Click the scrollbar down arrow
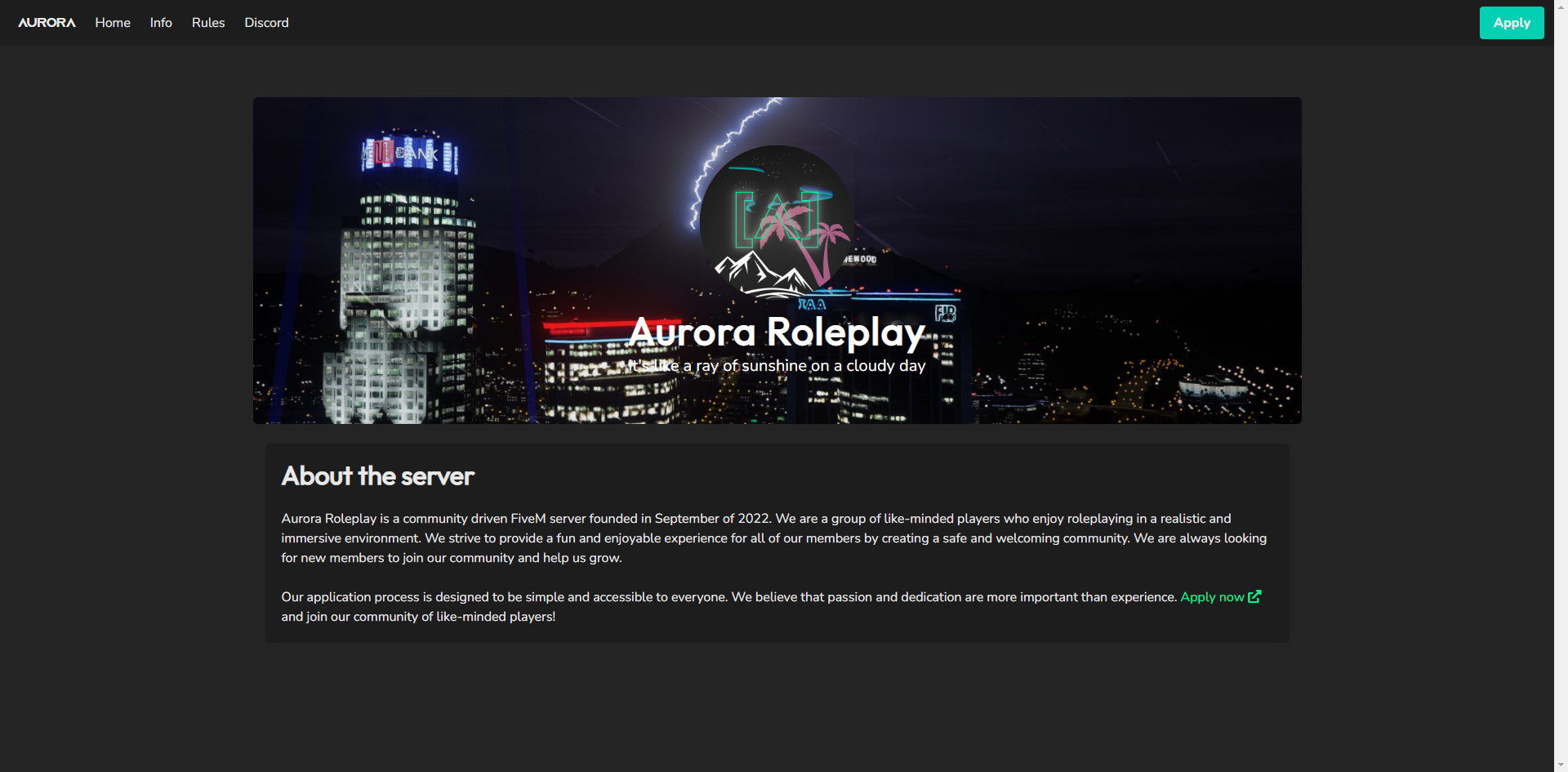This screenshot has width=1568, height=772. click(x=1561, y=765)
